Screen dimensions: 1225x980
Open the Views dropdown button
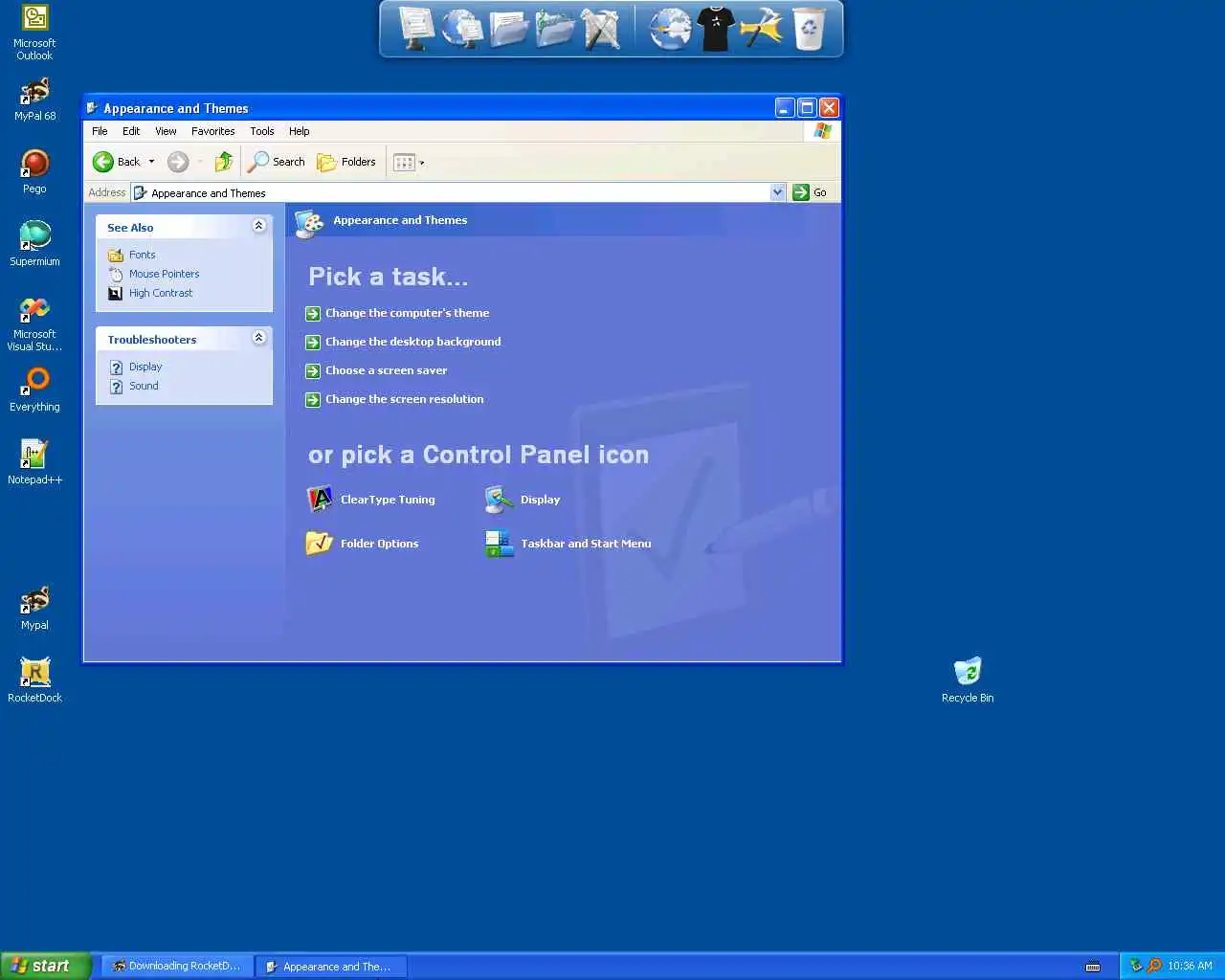pyautogui.click(x=409, y=162)
